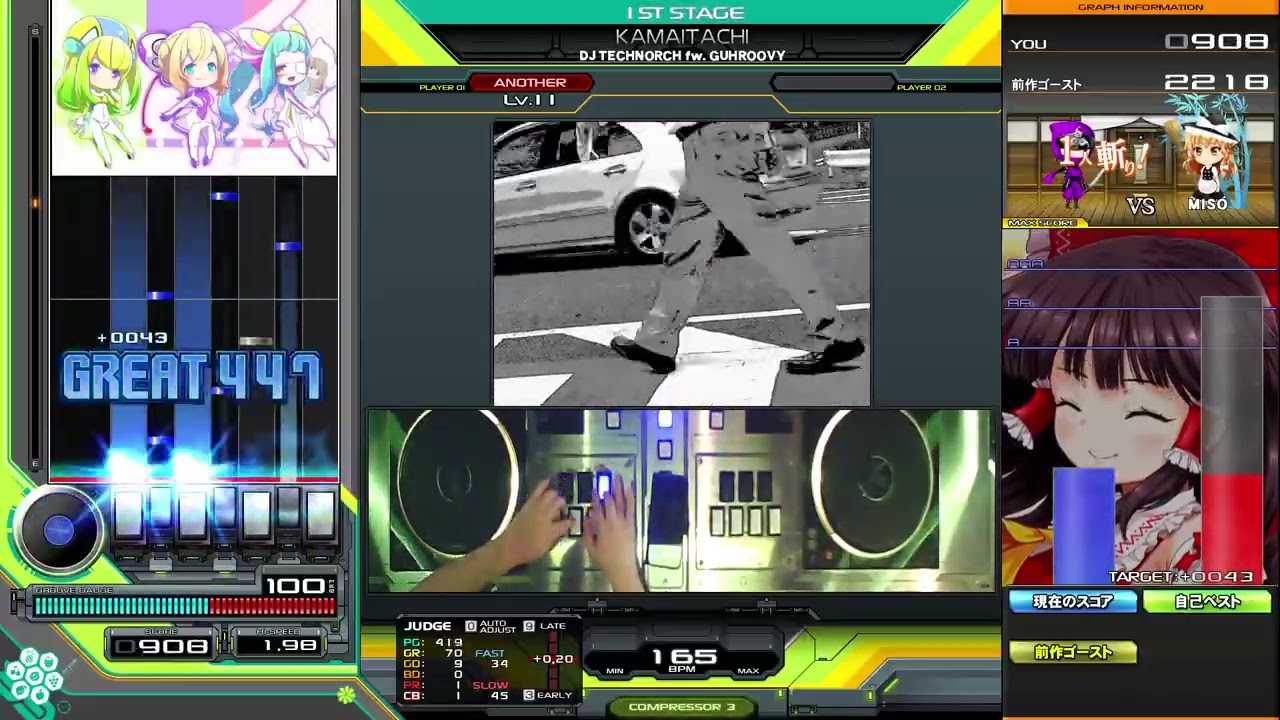Viewport: 1280px width, 720px height.
Task: Click the AAA rank line label
Action: [x=1025, y=264]
